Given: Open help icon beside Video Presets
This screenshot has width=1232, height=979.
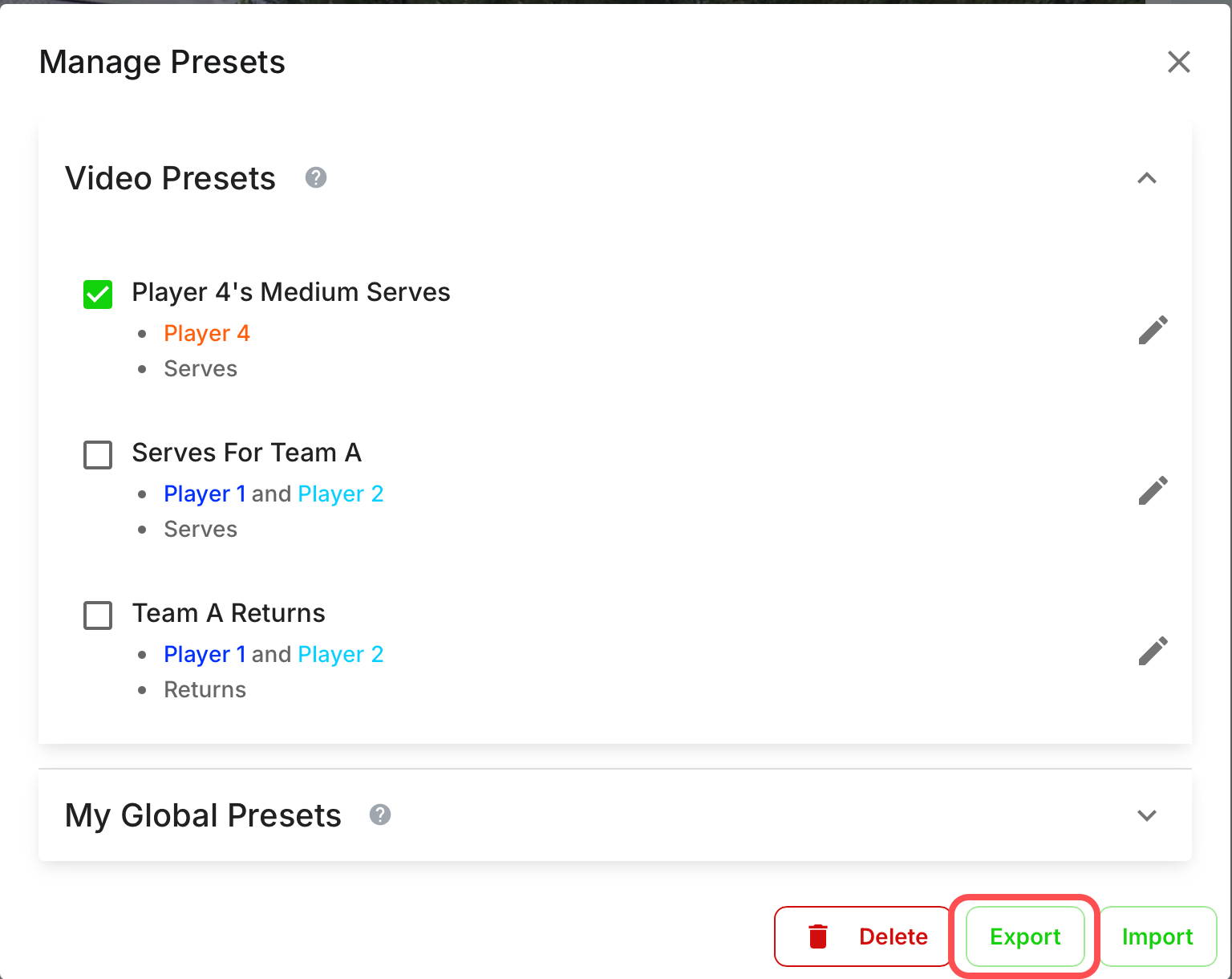Looking at the screenshot, I should [x=316, y=177].
